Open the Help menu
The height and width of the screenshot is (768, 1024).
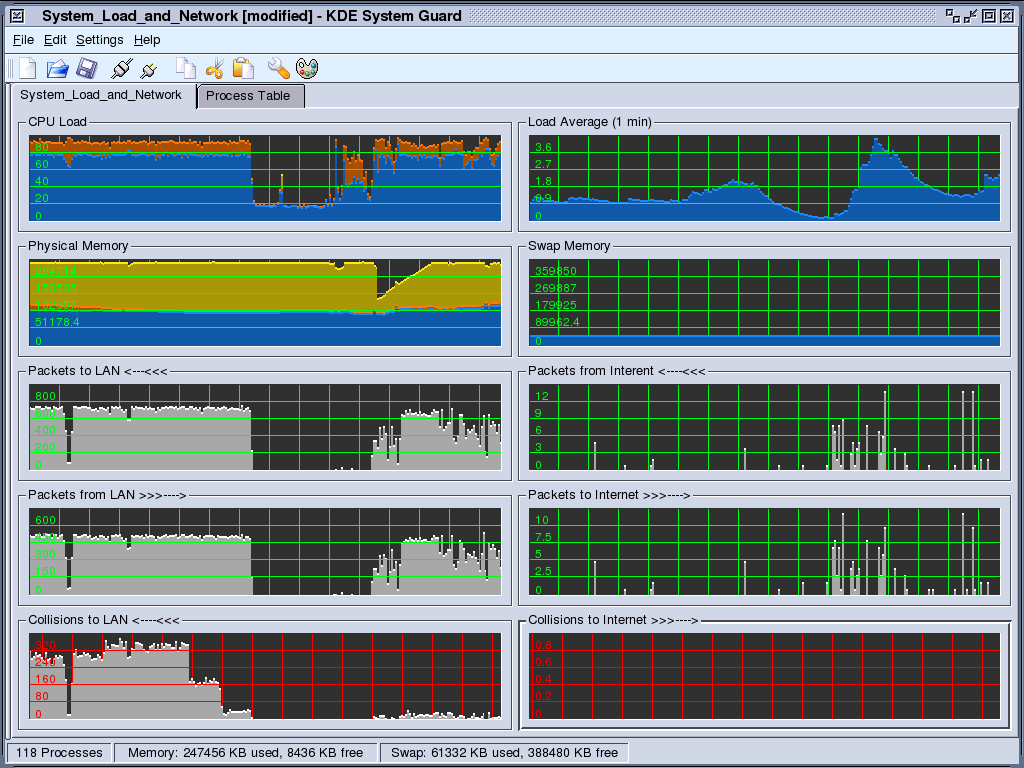pos(147,40)
